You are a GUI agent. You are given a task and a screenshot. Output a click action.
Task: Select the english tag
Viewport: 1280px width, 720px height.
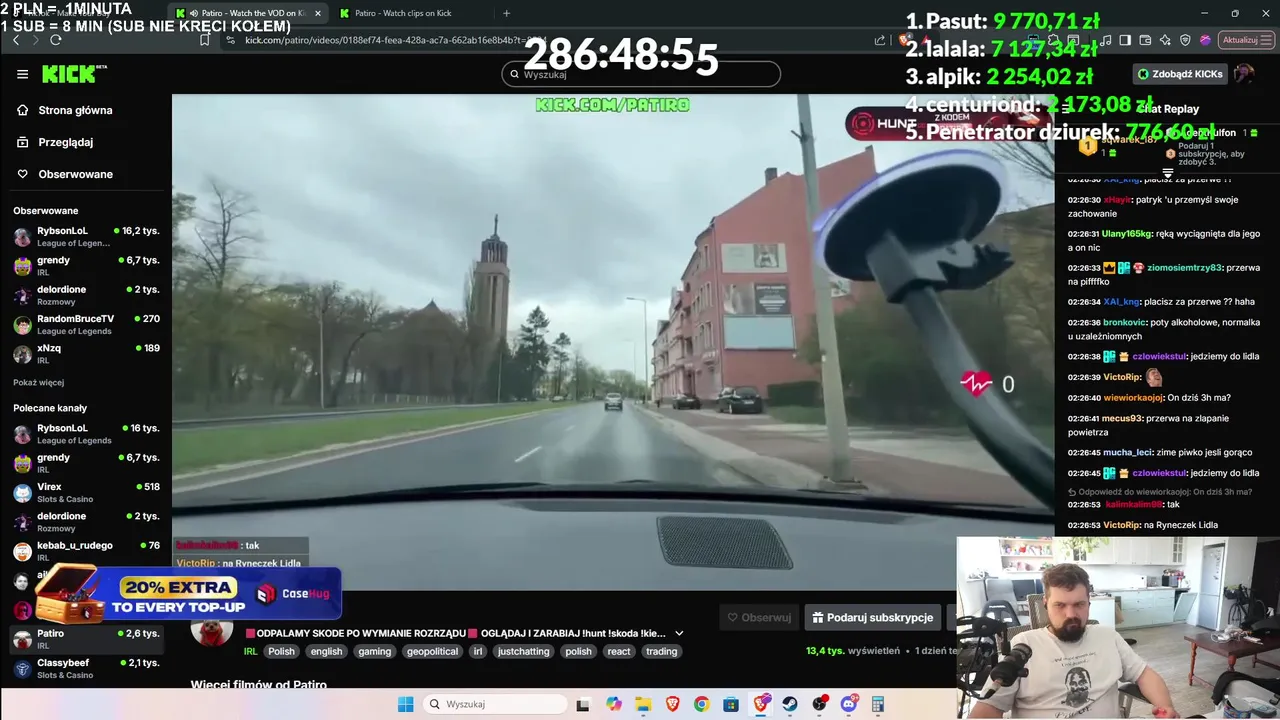point(326,651)
